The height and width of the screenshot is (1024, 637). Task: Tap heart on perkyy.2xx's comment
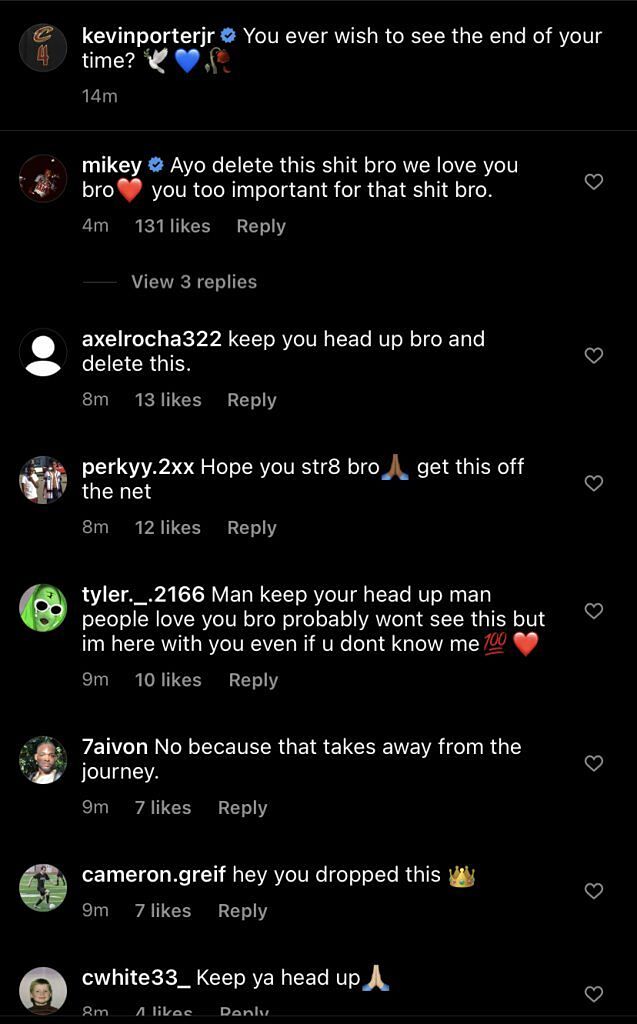pos(594,483)
